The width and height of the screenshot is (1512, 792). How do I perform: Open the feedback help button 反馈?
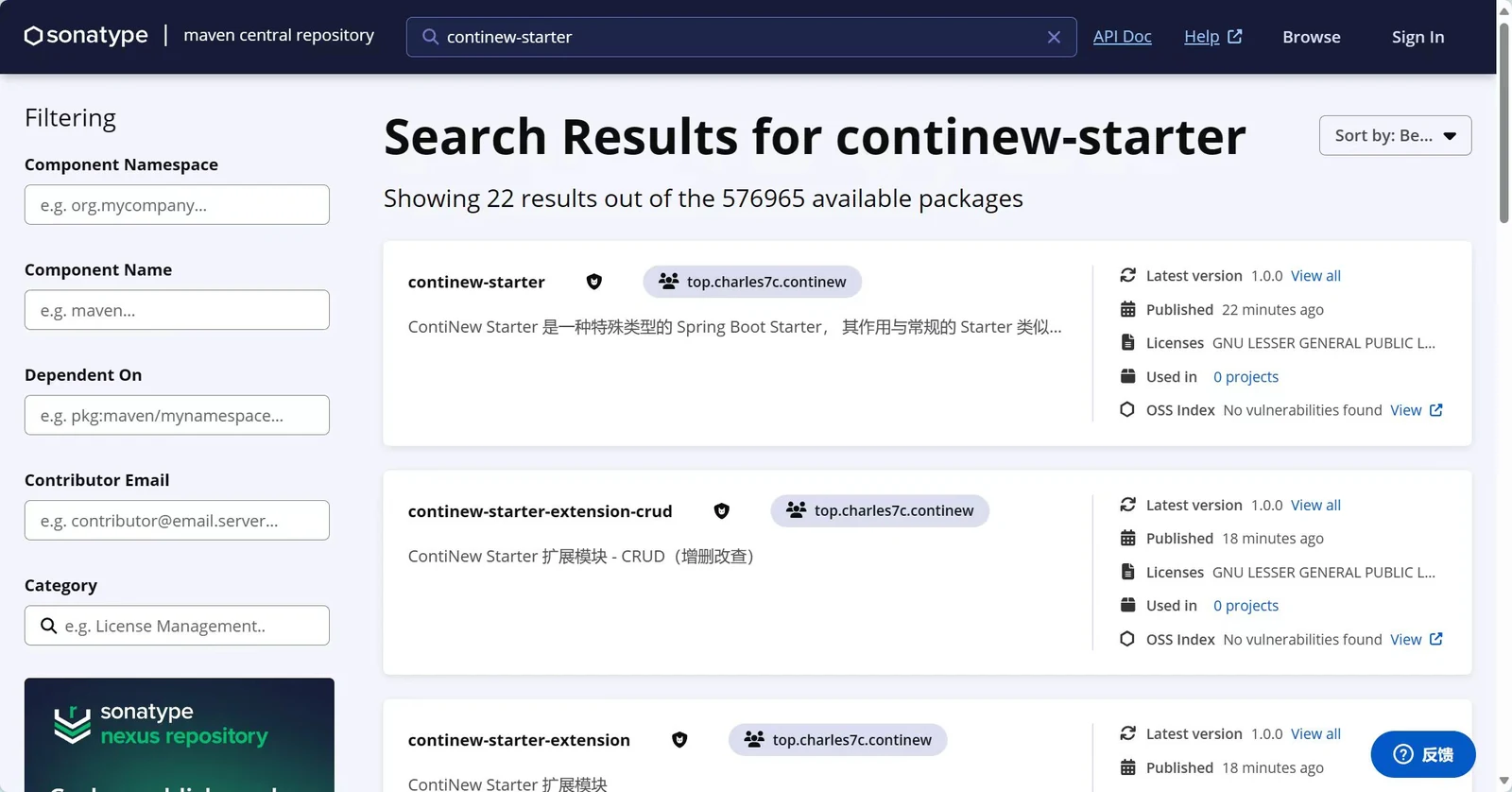tap(1423, 754)
